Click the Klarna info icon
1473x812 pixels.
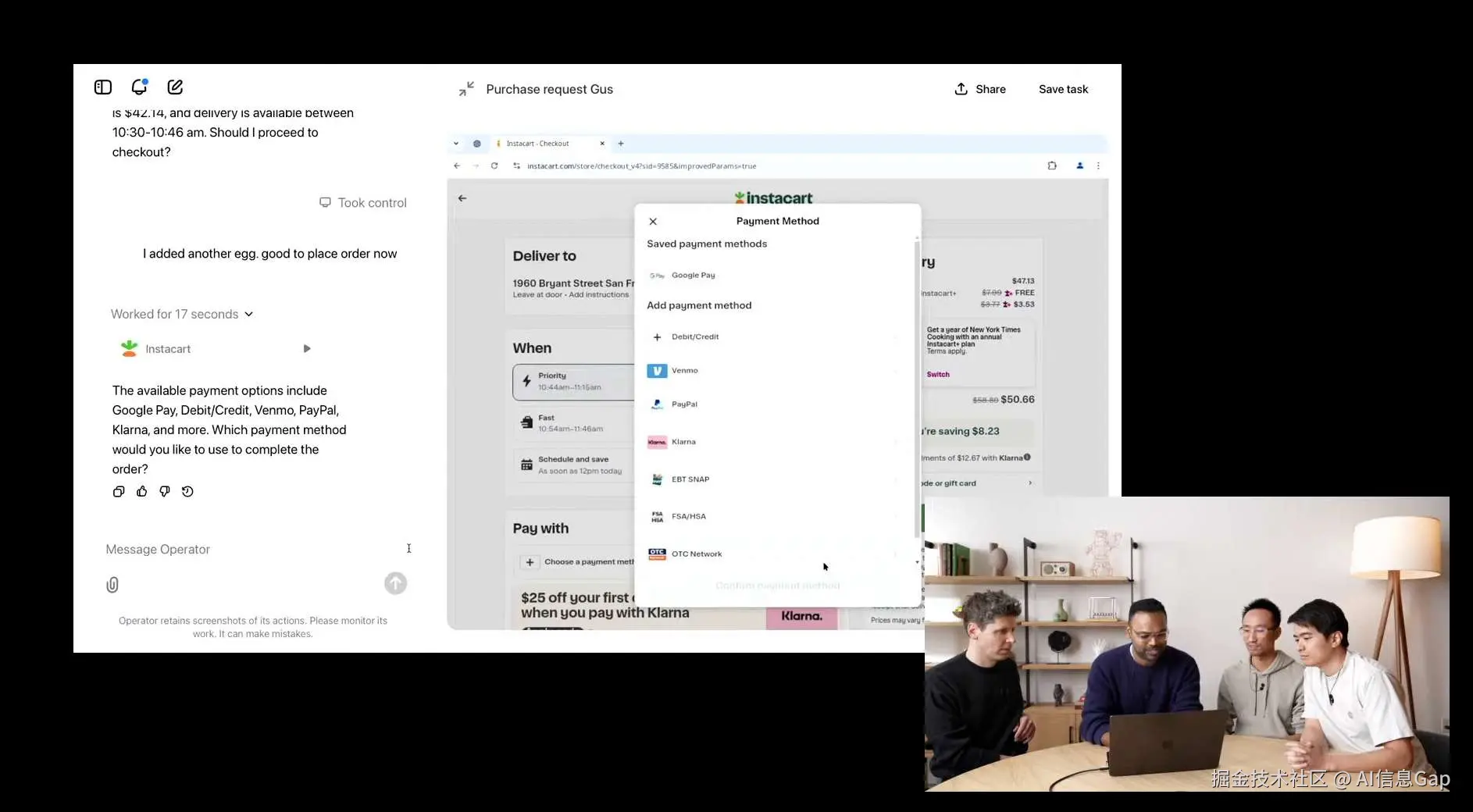[1027, 458]
